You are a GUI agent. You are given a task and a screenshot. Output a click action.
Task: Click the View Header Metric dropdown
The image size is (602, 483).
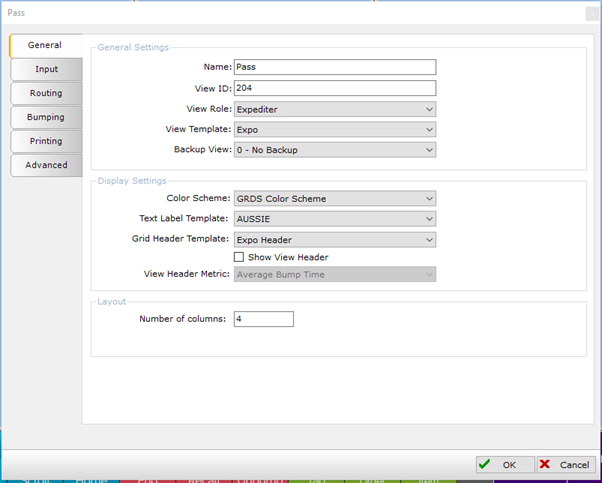[334, 274]
